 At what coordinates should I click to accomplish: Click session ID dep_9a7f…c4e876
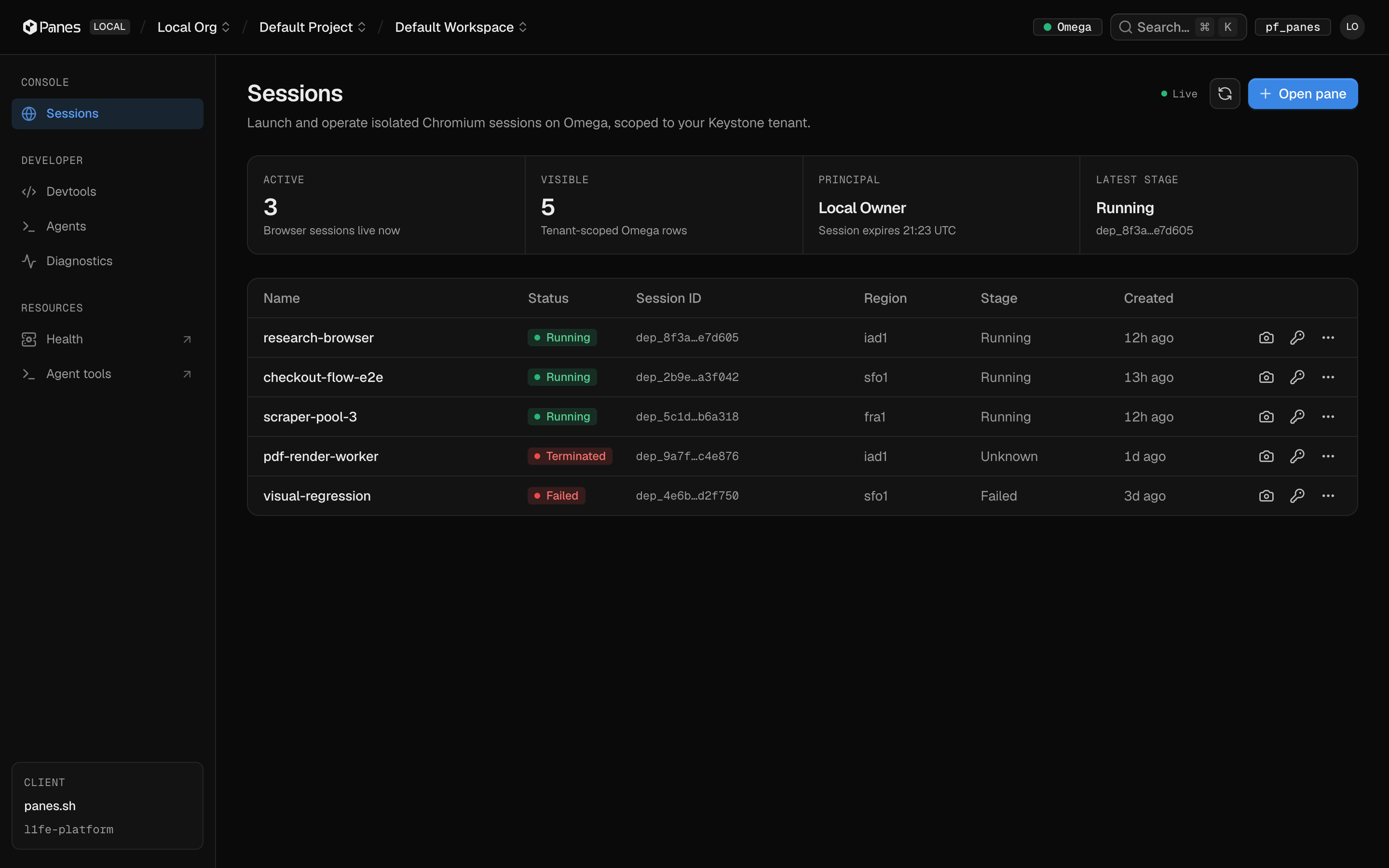point(687,456)
